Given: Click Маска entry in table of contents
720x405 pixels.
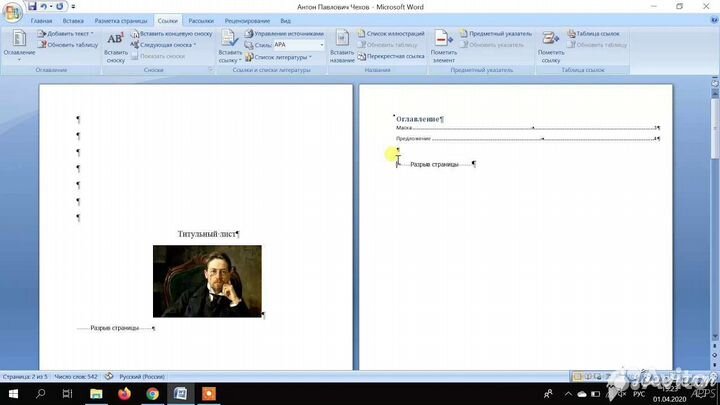Looking at the screenshot, I should [404, 128].
